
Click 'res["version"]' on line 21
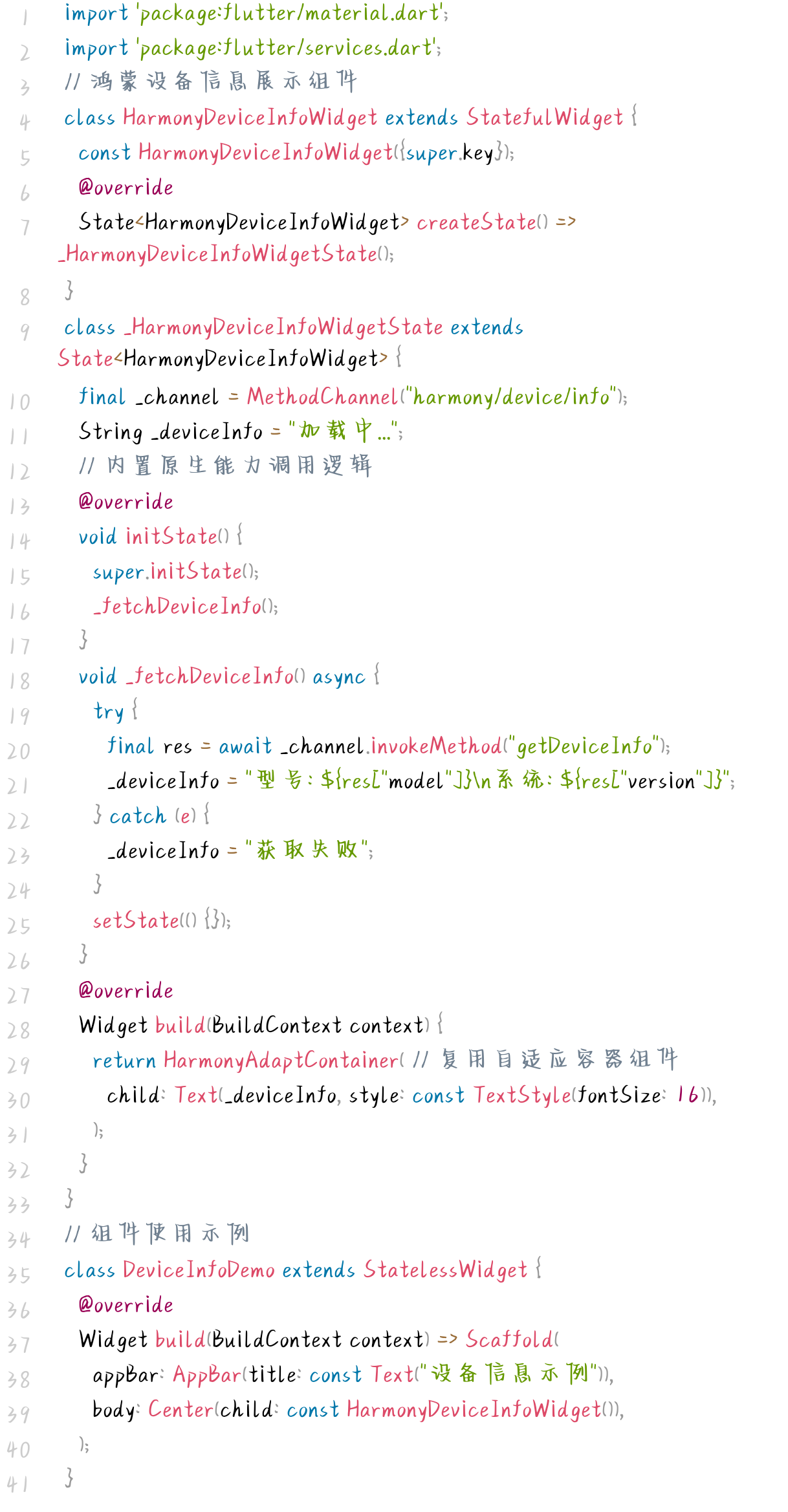pyautogui.click(x=648, y=782)
